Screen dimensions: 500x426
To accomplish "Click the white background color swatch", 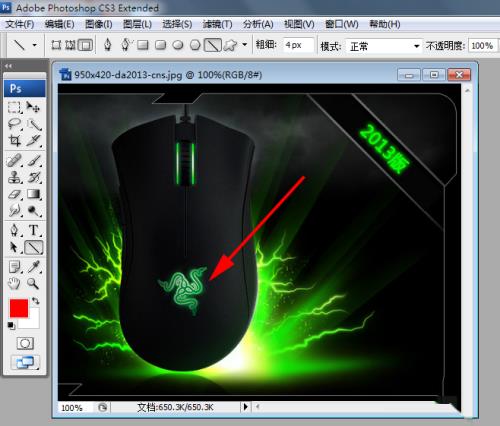I will 33,322.
